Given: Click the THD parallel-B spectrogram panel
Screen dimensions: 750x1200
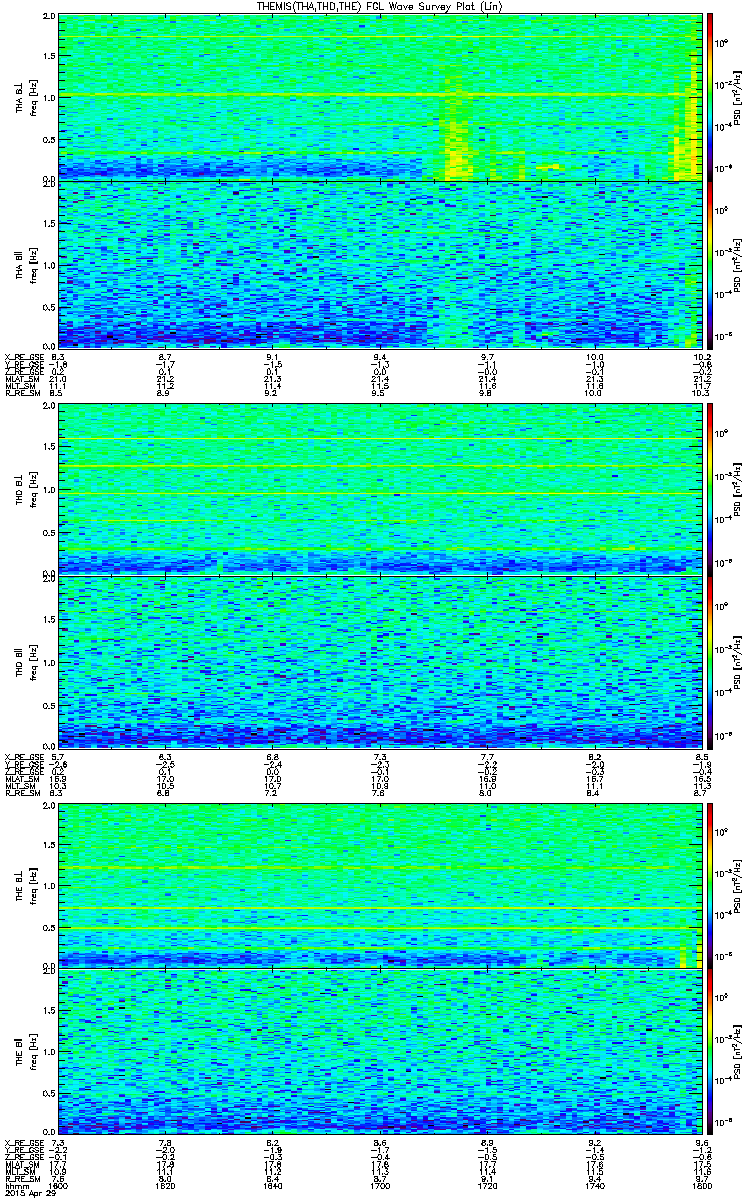Looking at the screenshot, I should coord(380,660).
